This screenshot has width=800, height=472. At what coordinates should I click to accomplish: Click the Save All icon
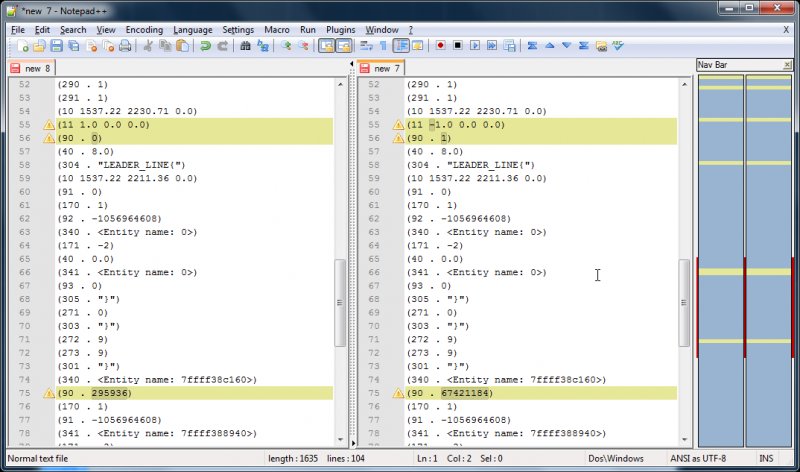click(x=74, y=46)
